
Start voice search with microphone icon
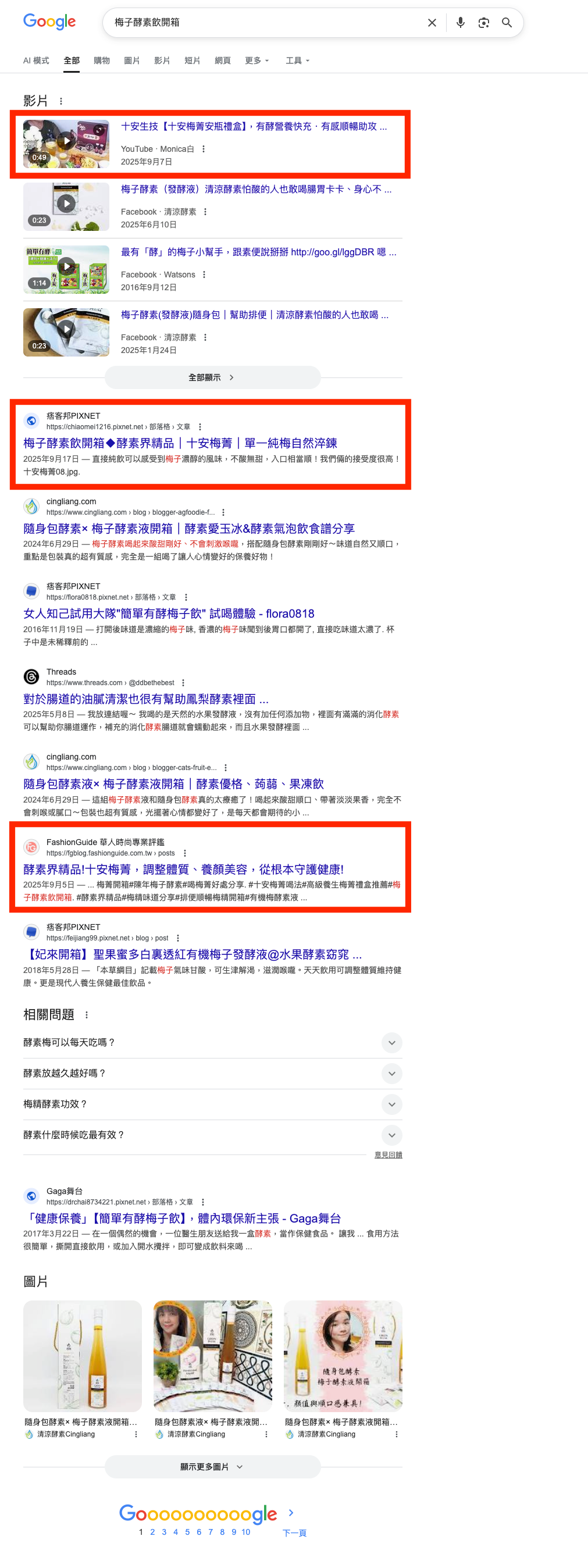point(460,23)
